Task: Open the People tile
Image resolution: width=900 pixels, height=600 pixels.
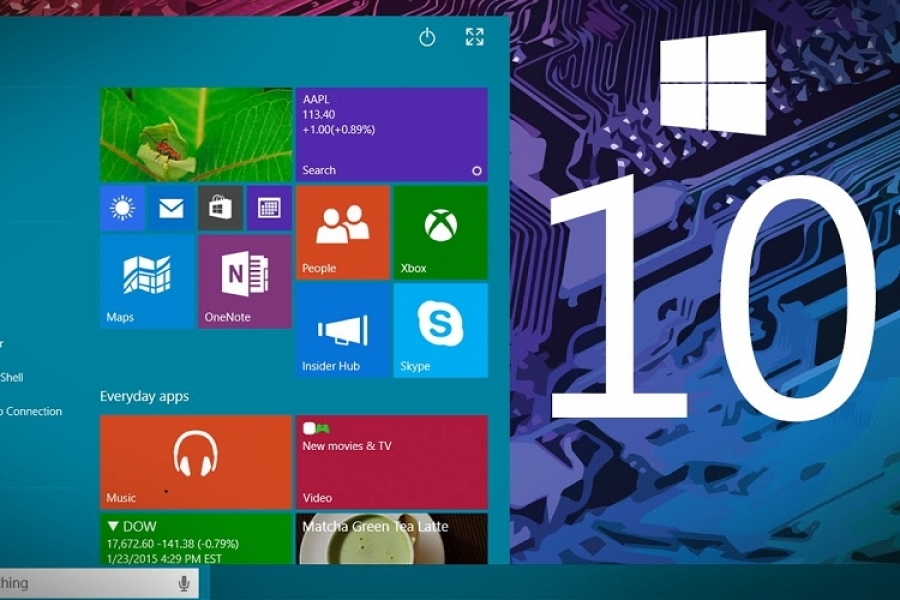Action: pos(343,232)
